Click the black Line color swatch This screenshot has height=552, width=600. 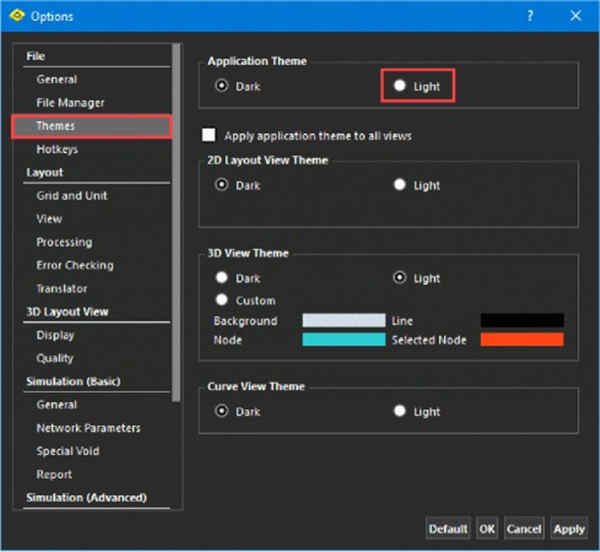pyautogui.click(x=522, y=320)
